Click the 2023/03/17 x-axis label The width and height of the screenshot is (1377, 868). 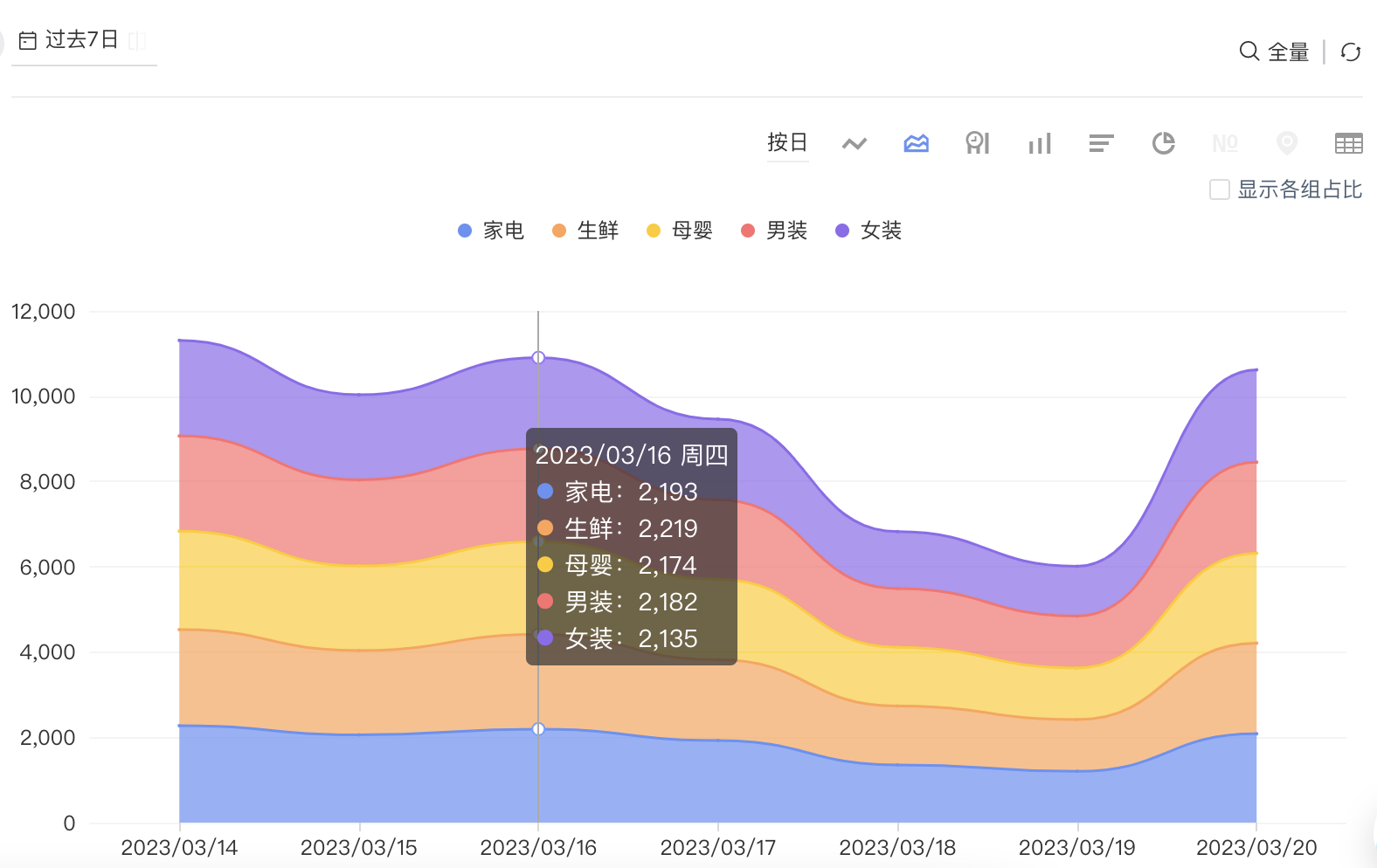(x=718, y=848)
